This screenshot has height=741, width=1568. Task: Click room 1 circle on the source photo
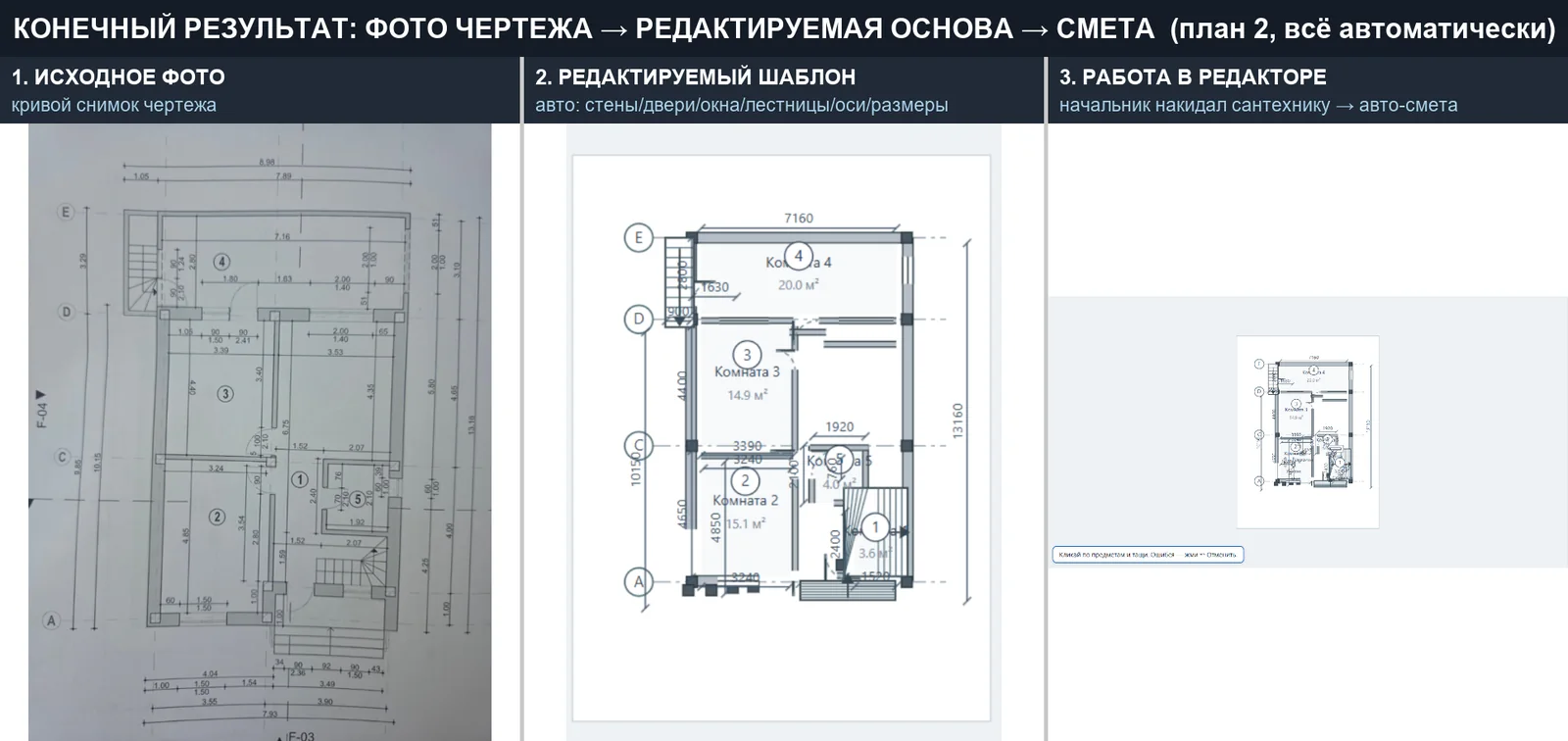pyautogui.click(x=300, y=479)
